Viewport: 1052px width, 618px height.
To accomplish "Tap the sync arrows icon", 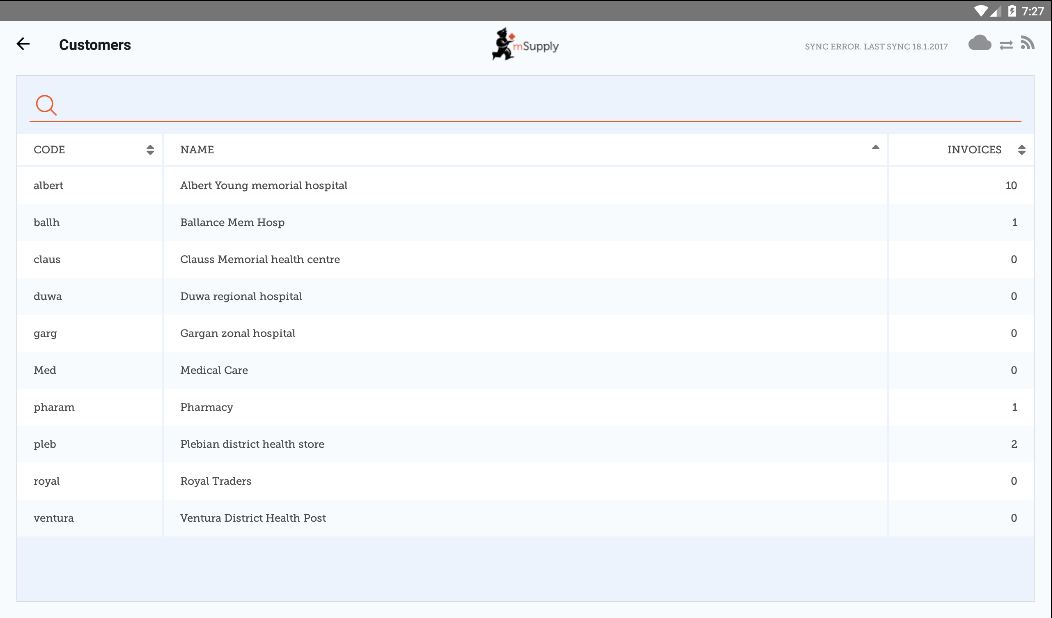I will click(1006, 45).
